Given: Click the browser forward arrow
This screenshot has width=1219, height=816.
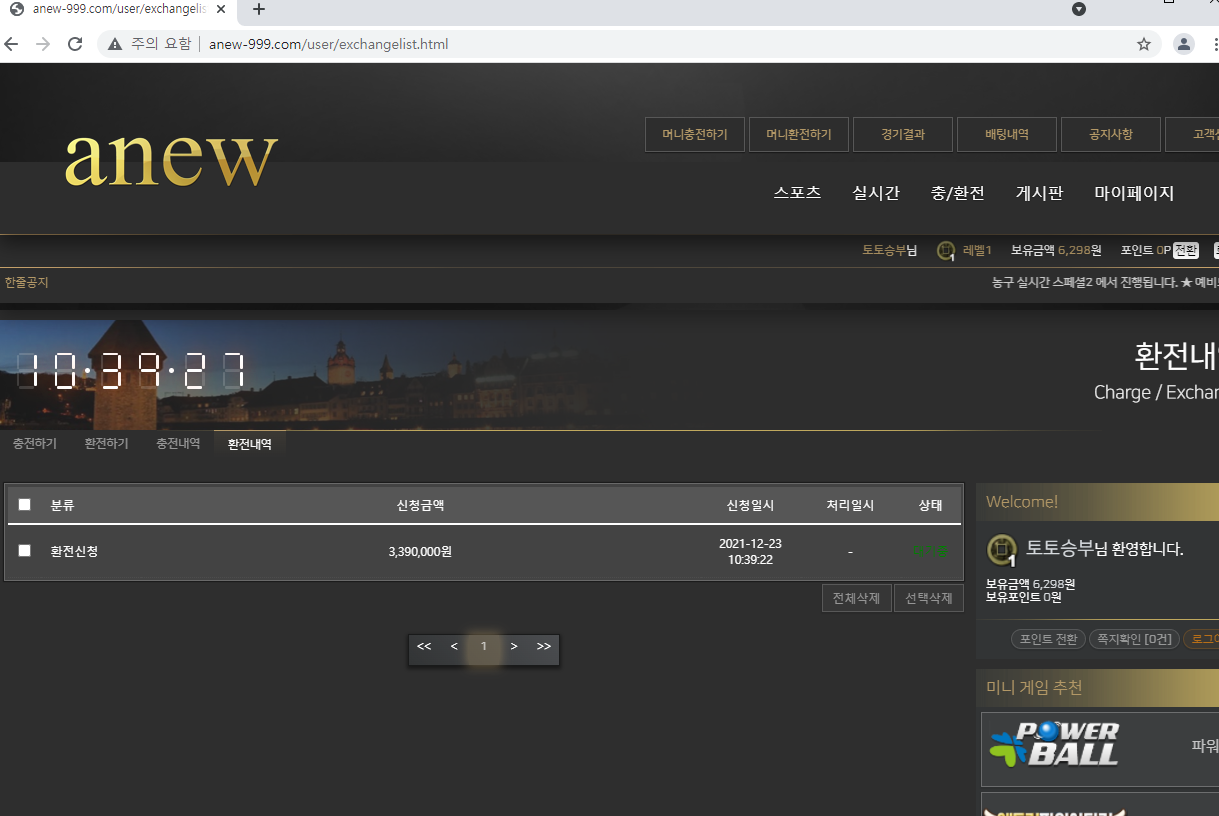Looking at the screenshot, I should [43, 44].
